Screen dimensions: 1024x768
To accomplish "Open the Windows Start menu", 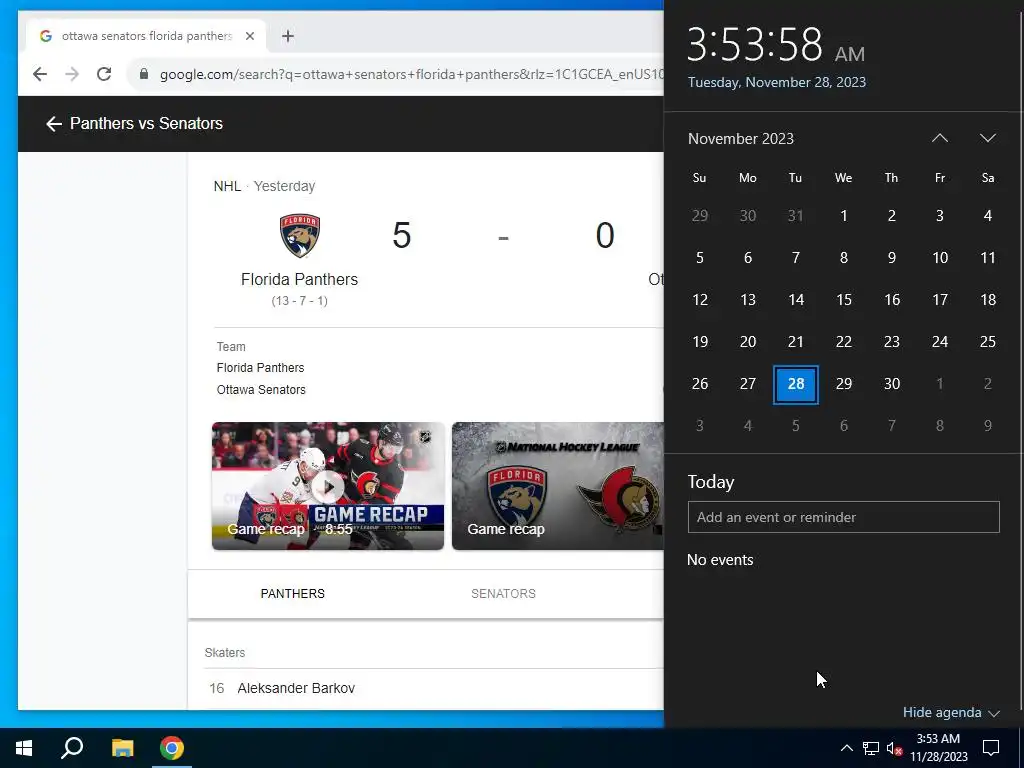I will 24,748.
